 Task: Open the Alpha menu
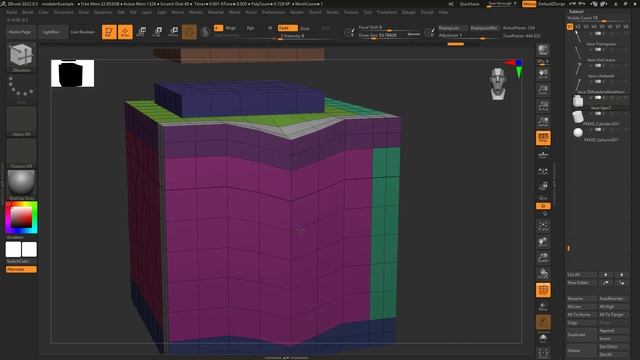[x=12, y=12]
